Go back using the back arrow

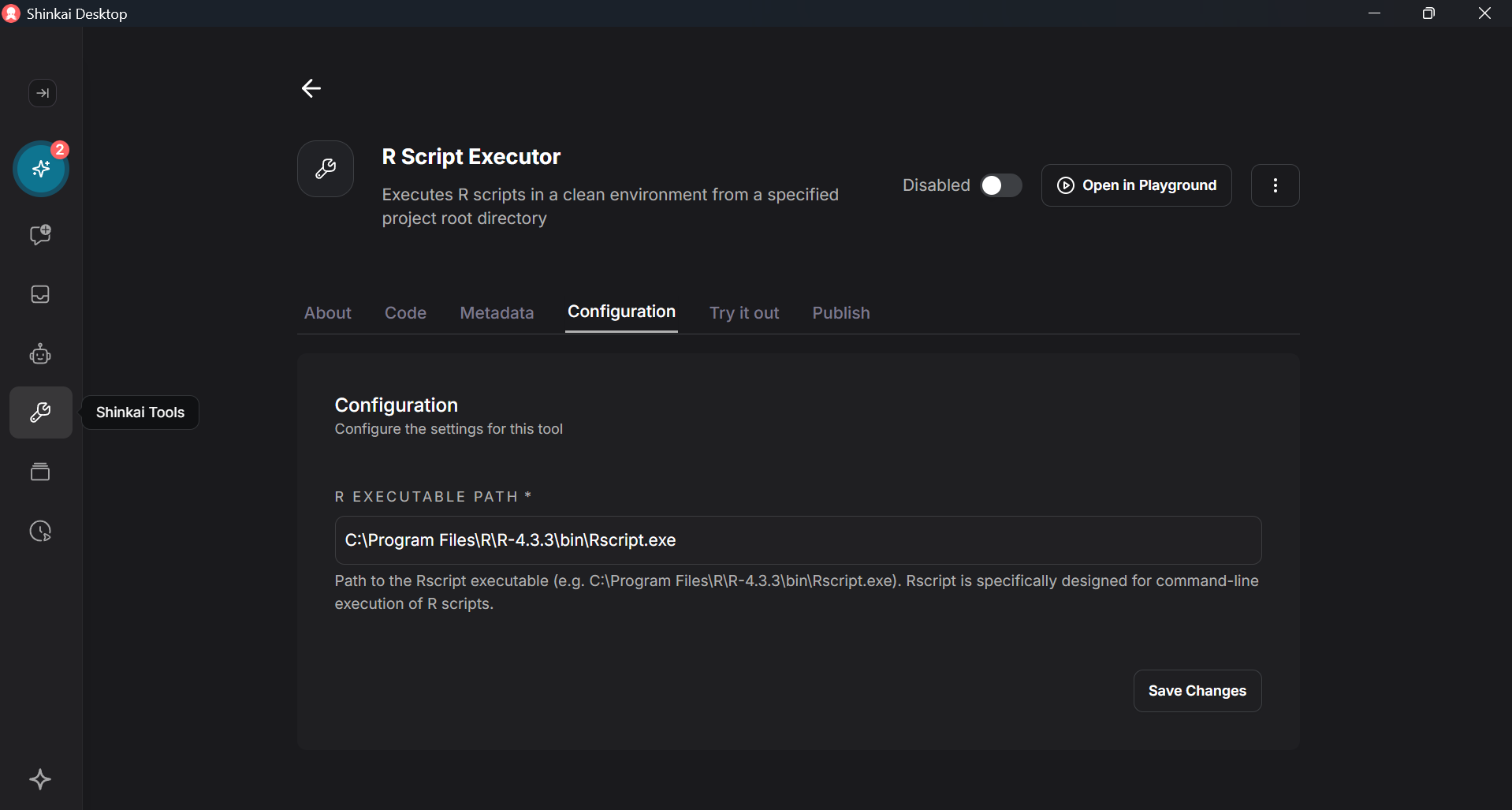tap(311, 88)
